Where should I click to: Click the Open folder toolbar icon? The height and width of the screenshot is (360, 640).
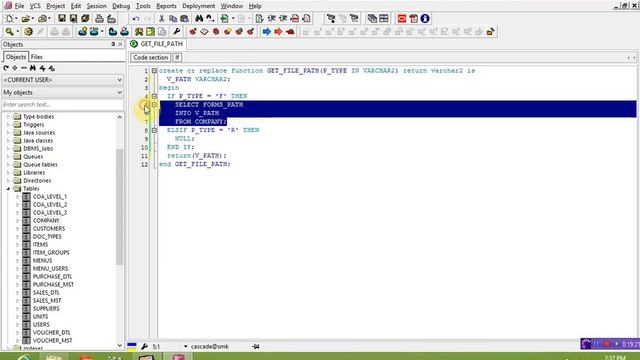click(25, 18)
